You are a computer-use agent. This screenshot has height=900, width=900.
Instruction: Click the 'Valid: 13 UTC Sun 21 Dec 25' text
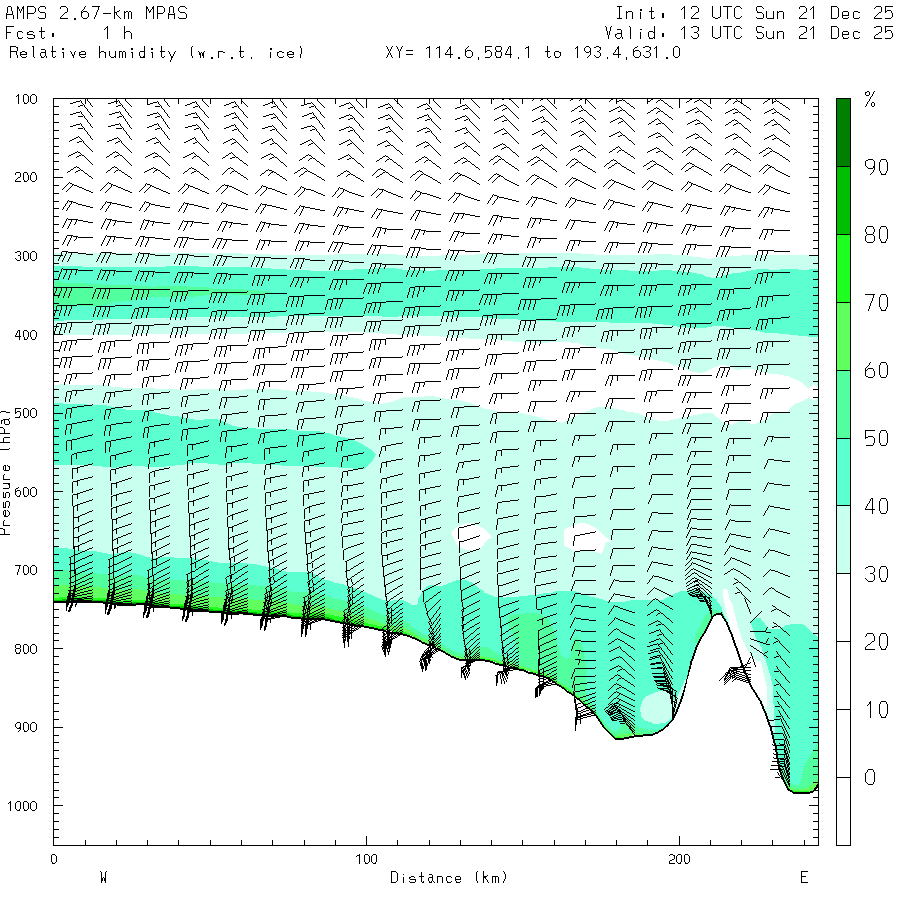[x=748, y=33]
